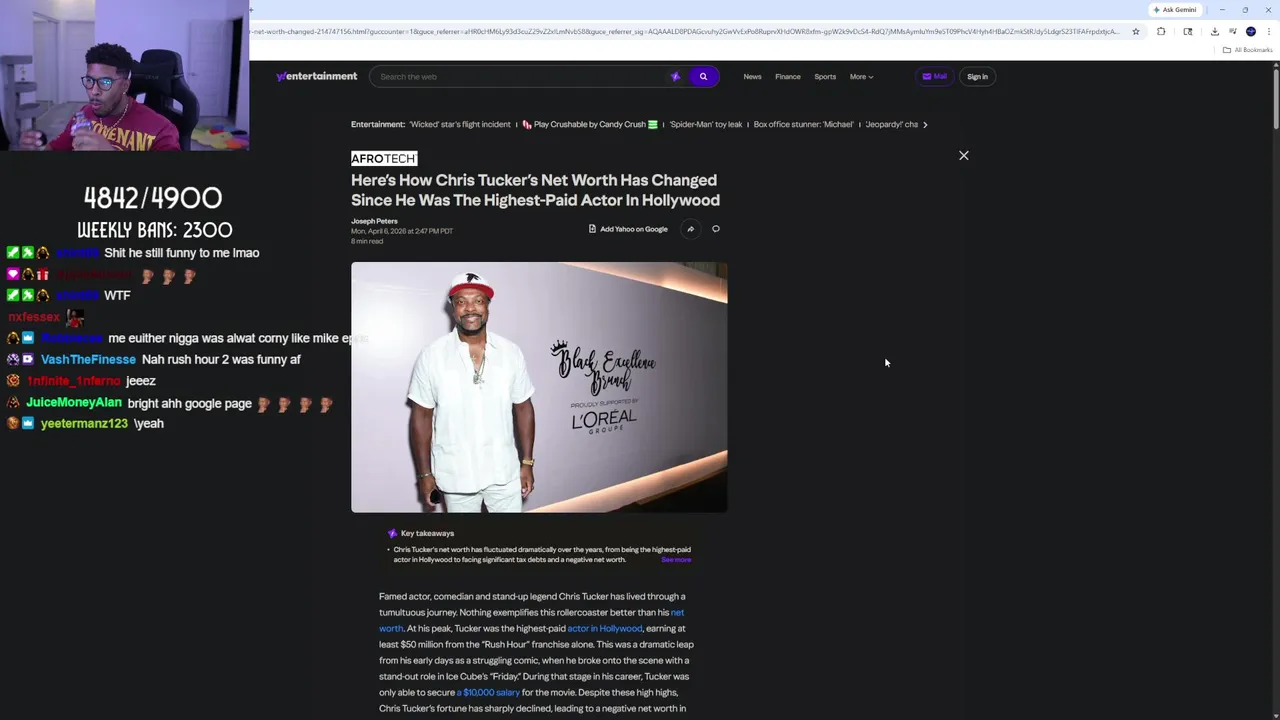
Task: Advance trending headlines with right chevron
Action: click(925, 124)
